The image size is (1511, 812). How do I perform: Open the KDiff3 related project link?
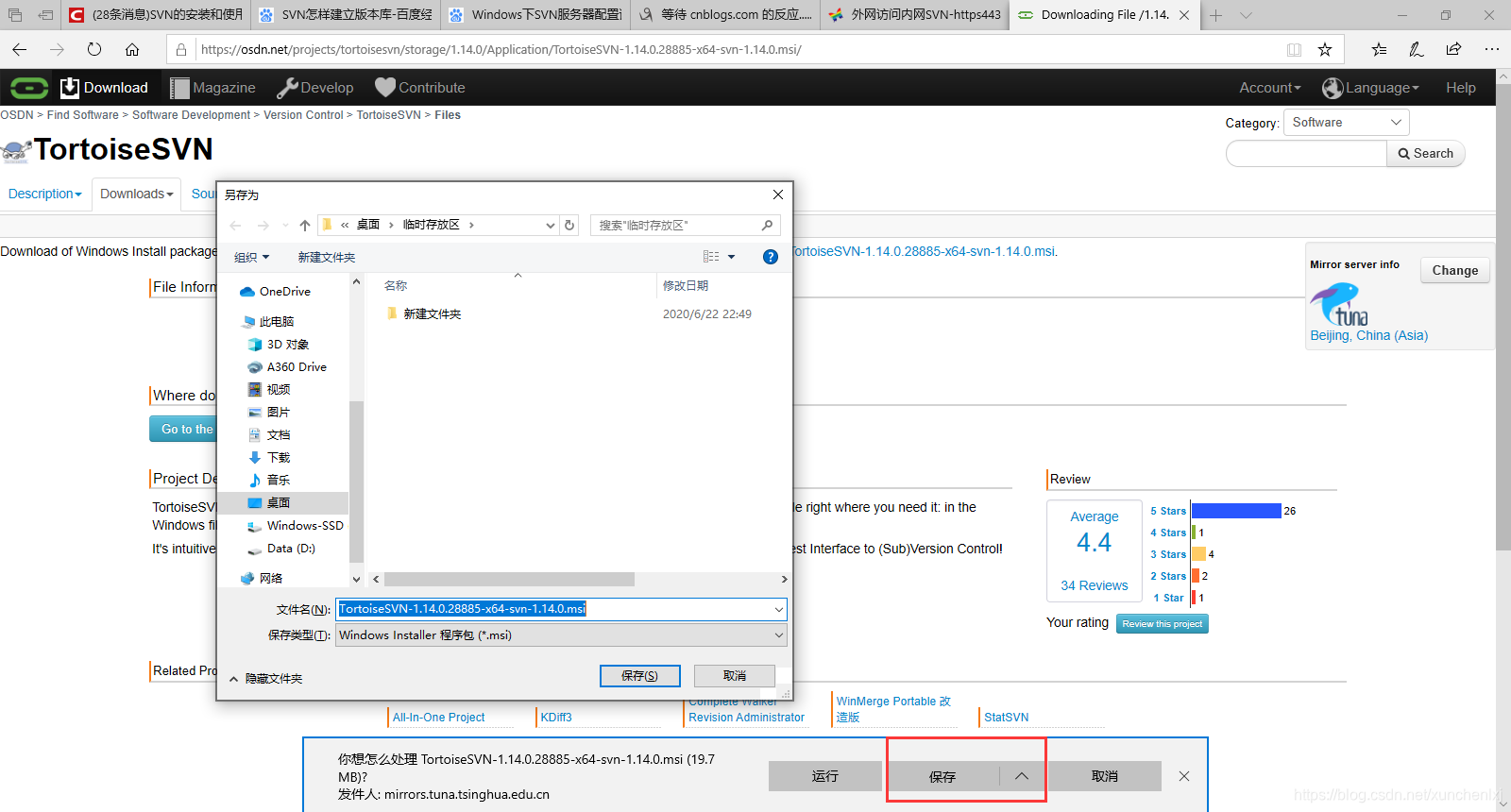(556, 718)
